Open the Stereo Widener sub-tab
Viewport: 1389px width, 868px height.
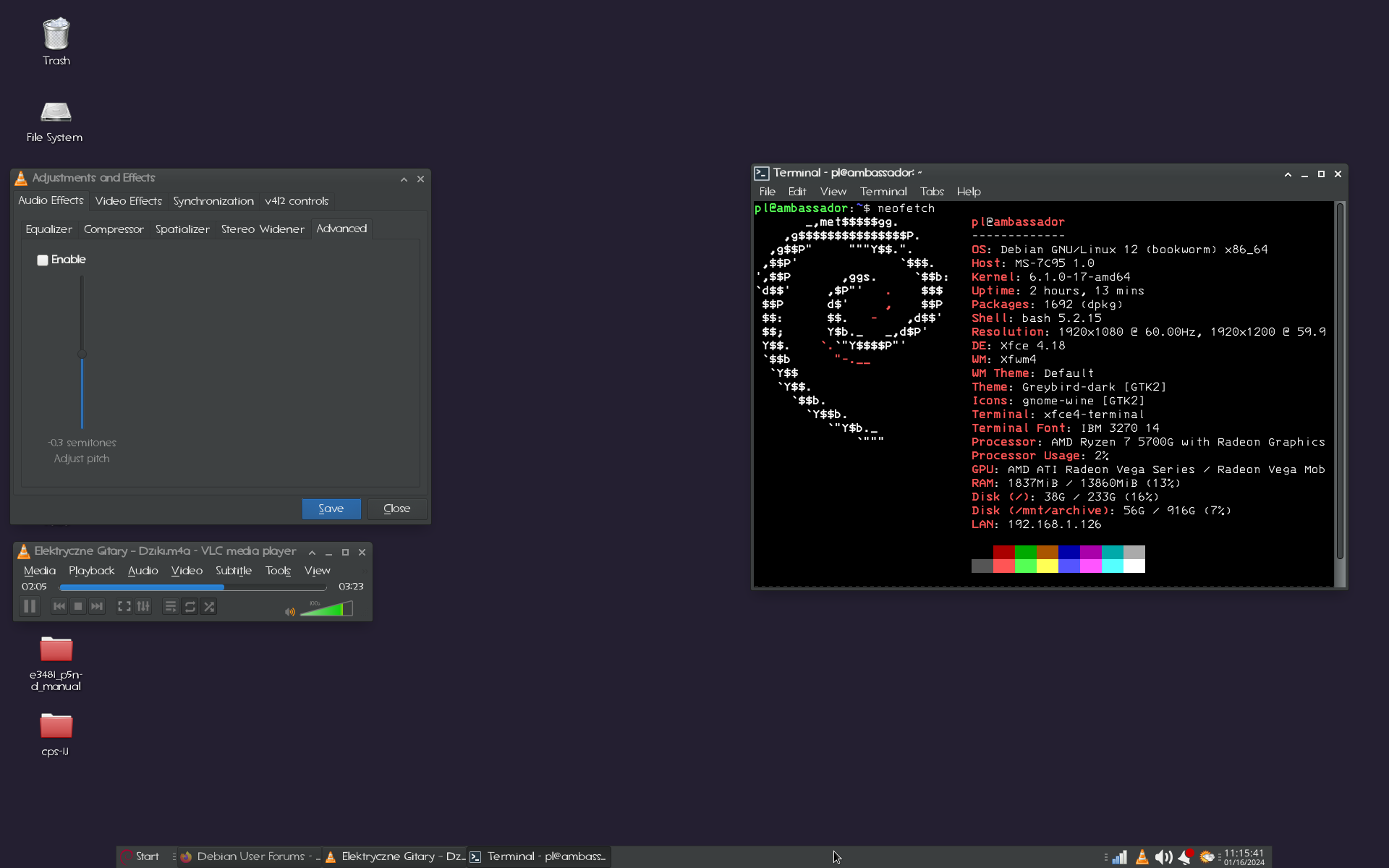pos(263,229)
